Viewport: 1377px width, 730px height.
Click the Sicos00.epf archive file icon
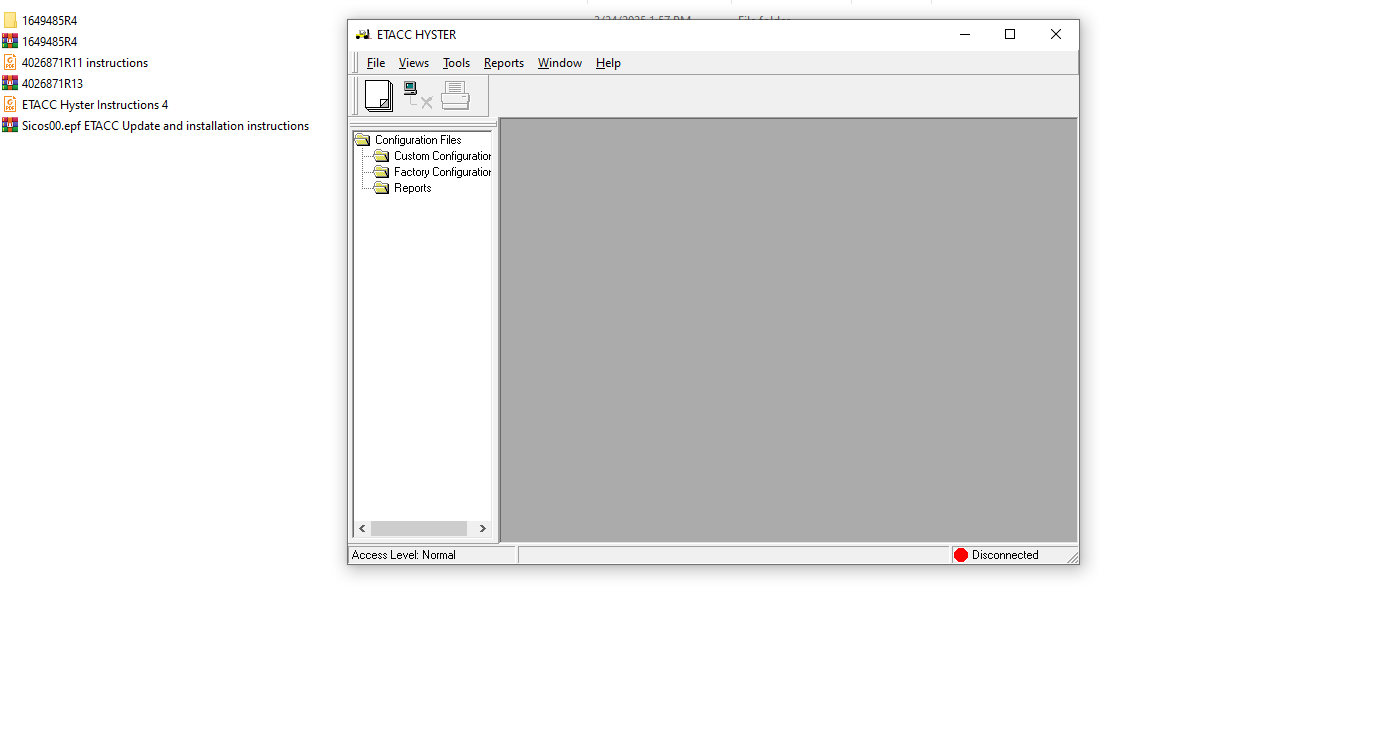coord(10,125)
